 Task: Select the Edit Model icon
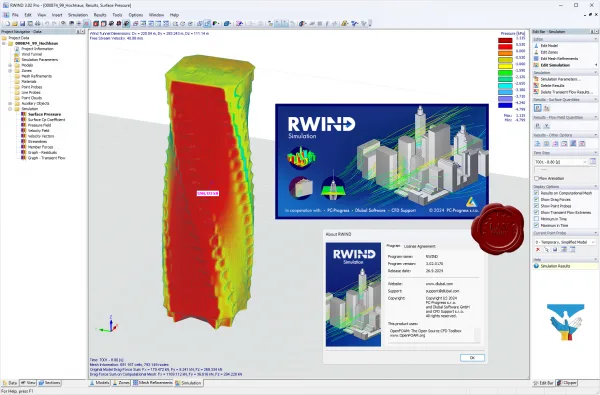click(x=536, y=46)
